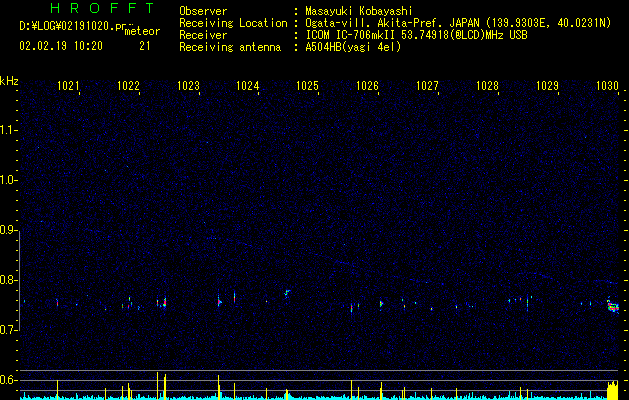Screen dimensions: 629x400
Task: Click frequency axis label 1.0
Action: (9, 180)
